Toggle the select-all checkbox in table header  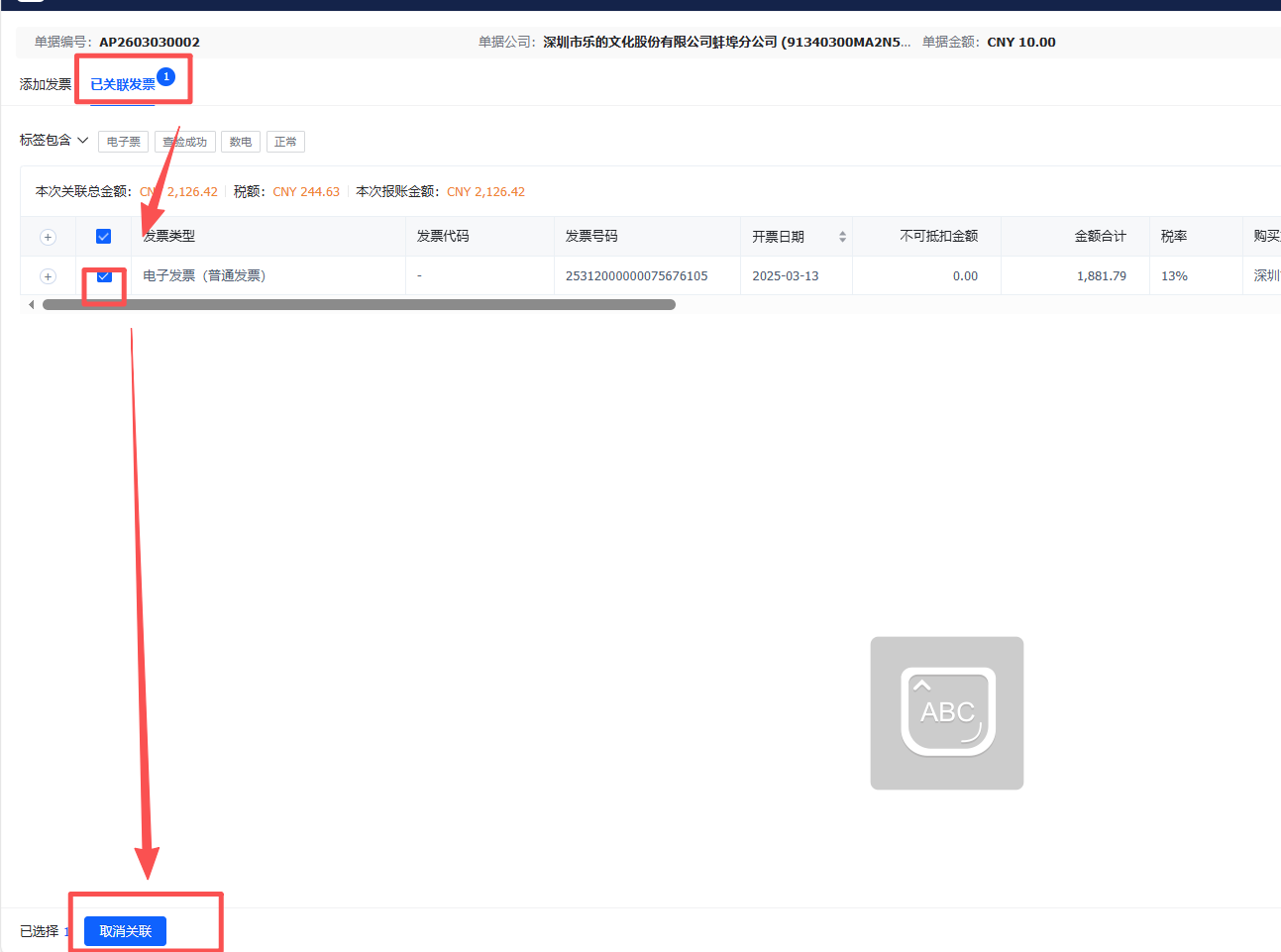pos(103,237)
